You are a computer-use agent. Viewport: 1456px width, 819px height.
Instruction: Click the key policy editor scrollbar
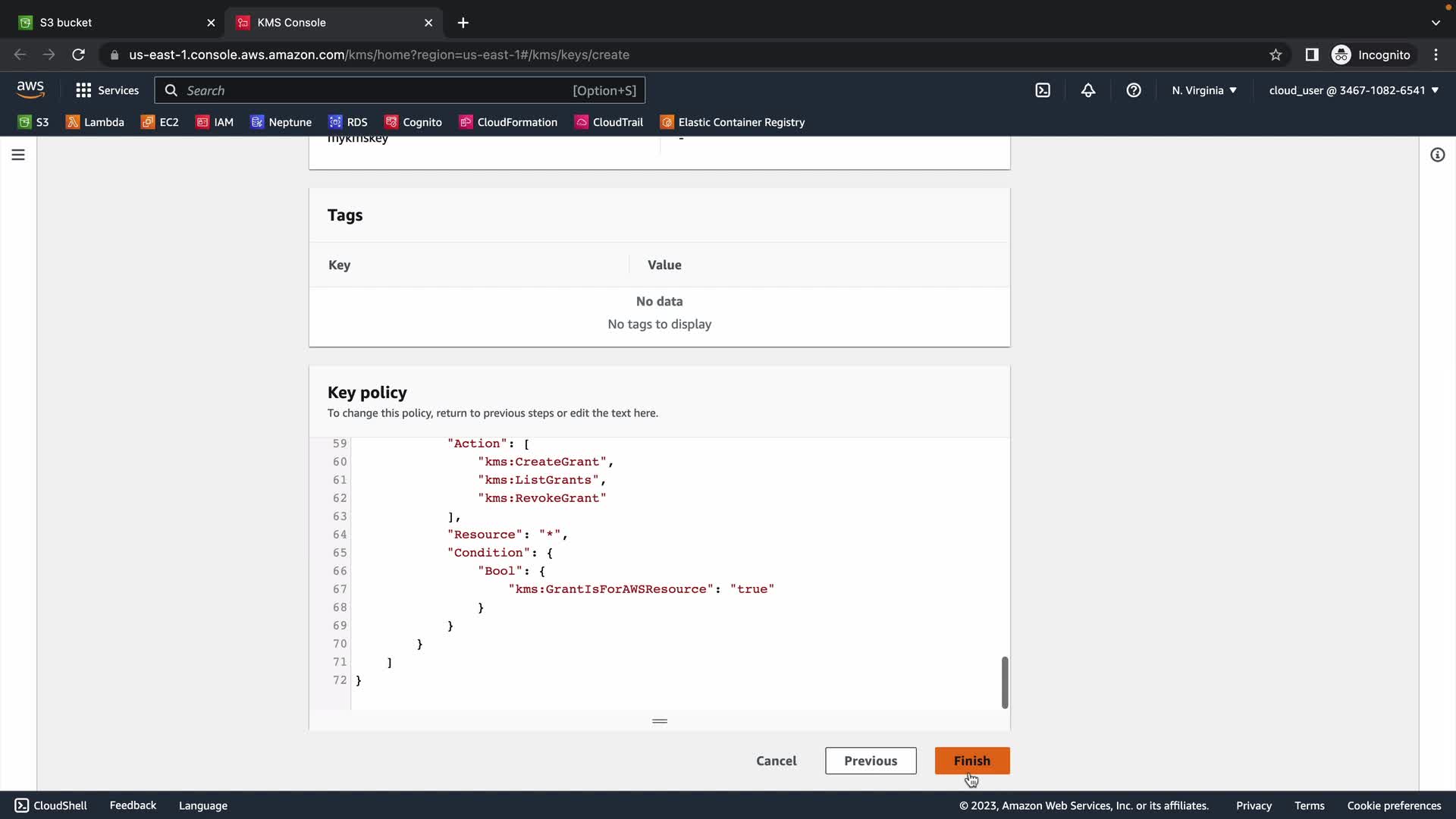pyautogui.click(x=1005, y=682)
